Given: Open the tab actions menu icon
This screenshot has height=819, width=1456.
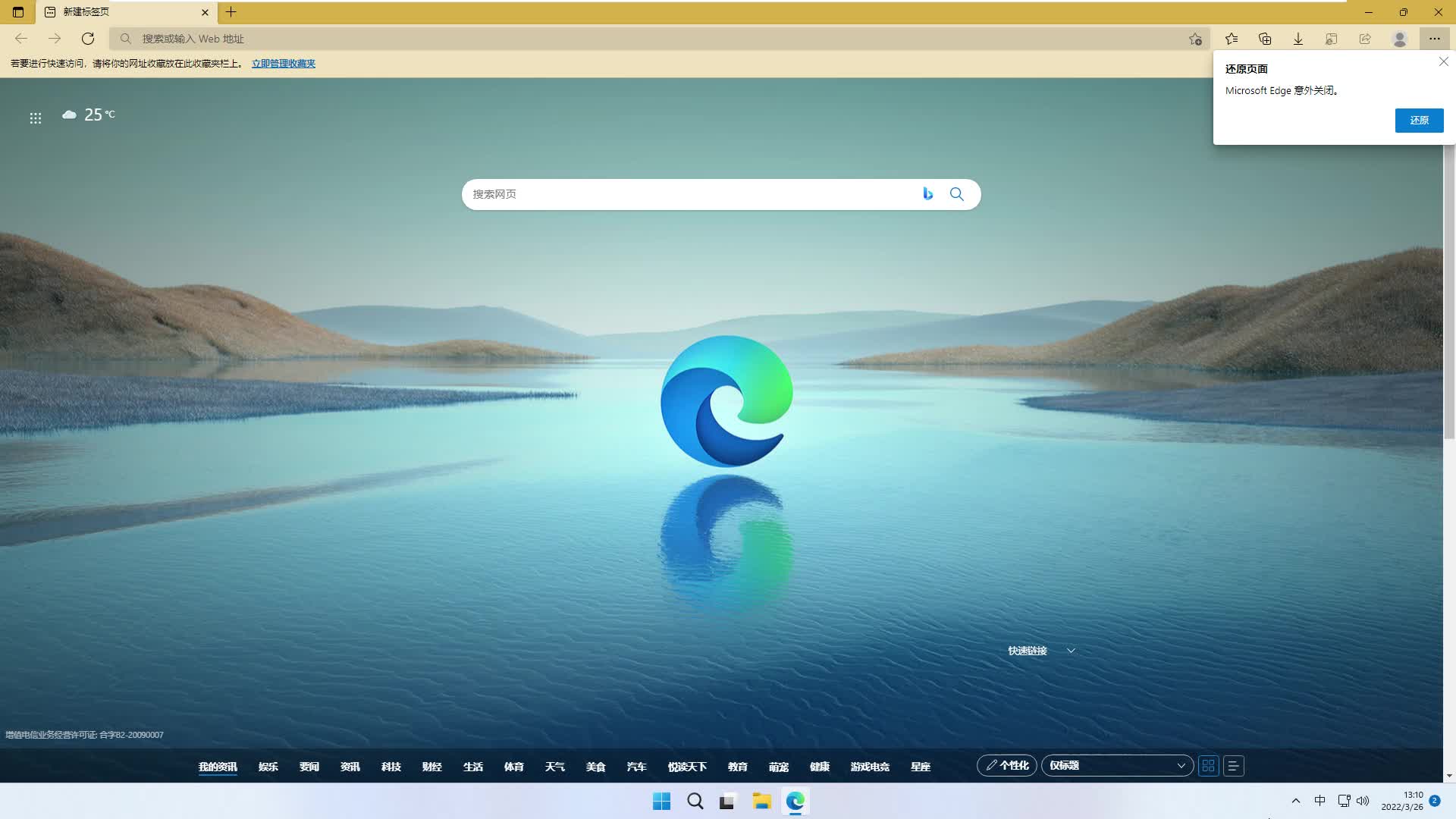Looking at the screenshot, I should (18, 12).
